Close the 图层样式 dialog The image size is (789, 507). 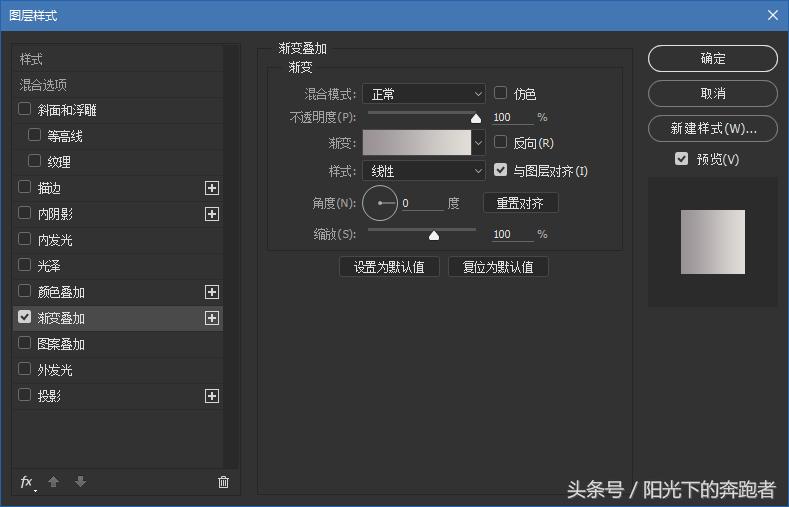pos(773,15)
